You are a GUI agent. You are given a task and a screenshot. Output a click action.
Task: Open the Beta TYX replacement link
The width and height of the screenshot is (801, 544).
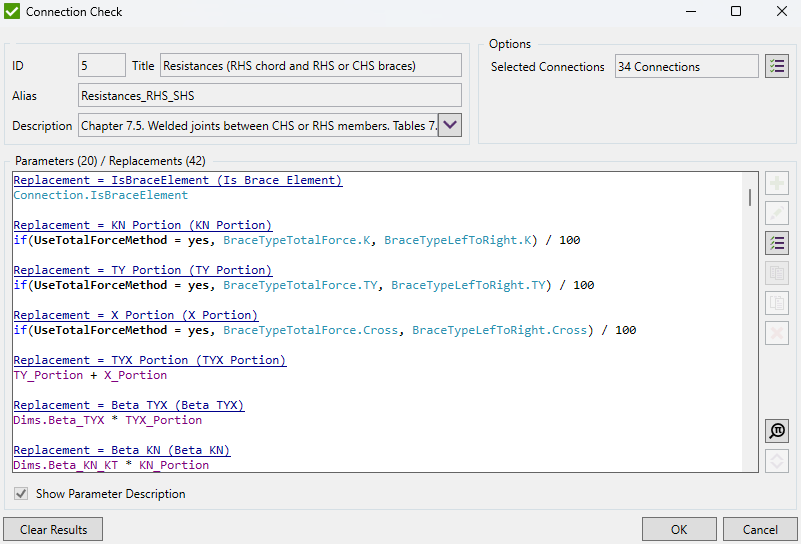pyautogui.click(x=128, y=405)
